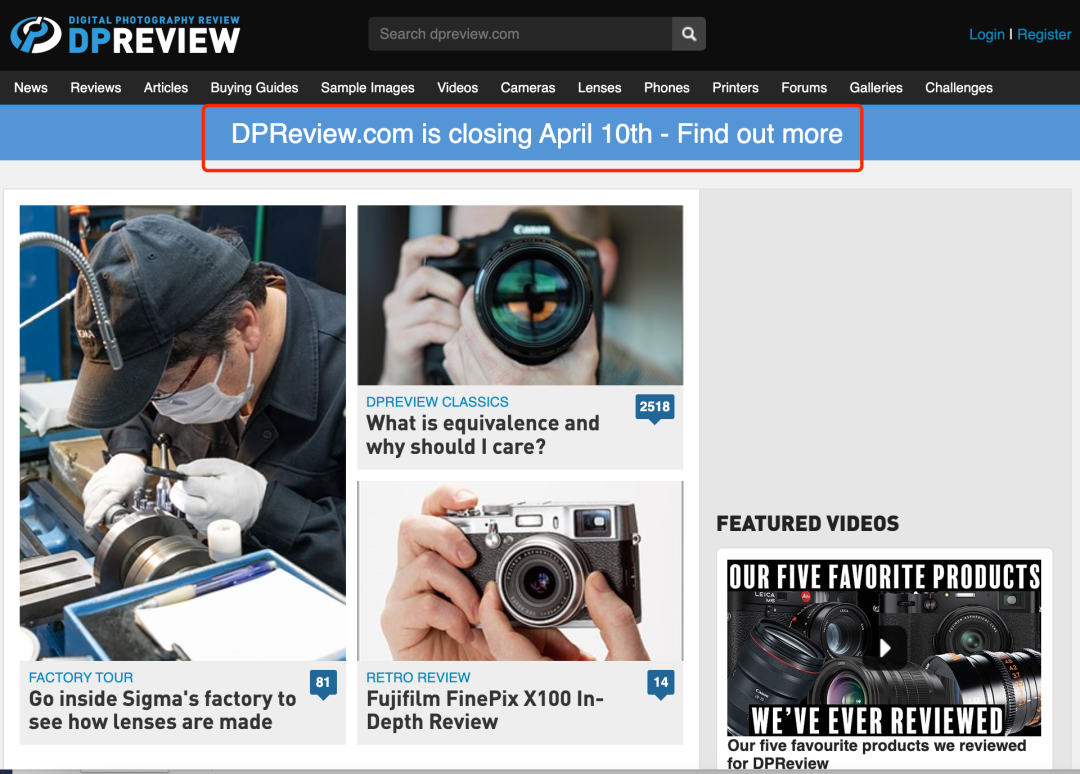Viewport: 1080px width, 774px height.
Task: Open Buying Guides menu
Action: (x=254, y=87)
